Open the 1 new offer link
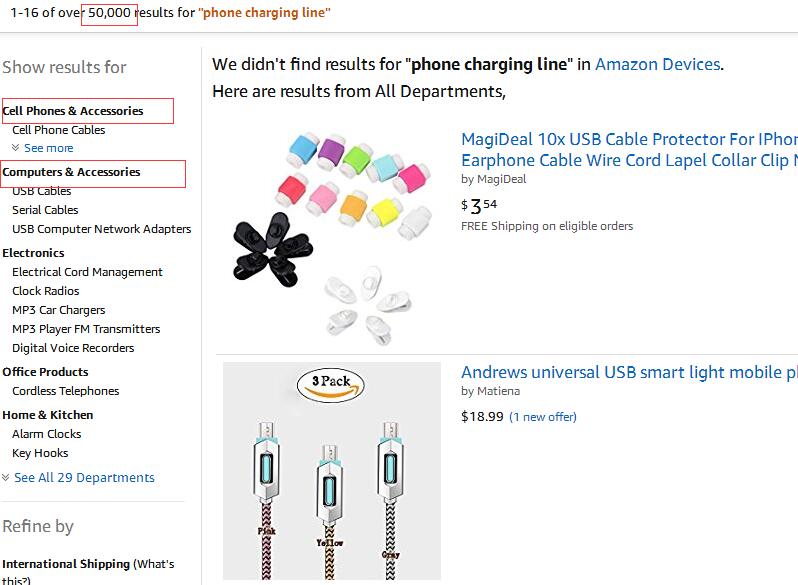798x585 pixels. coord(543,417)
